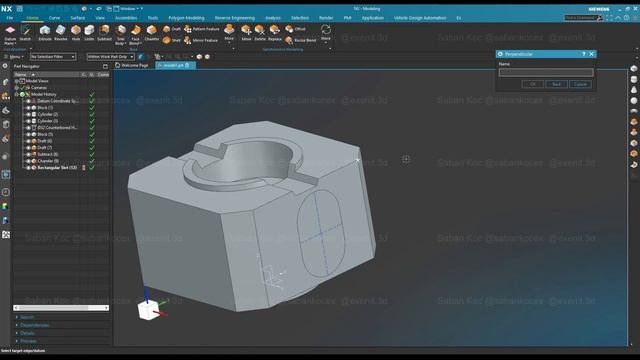Switch to the Polygon Modeling tab
The image size is (640, 360).
tap(186, 18)
